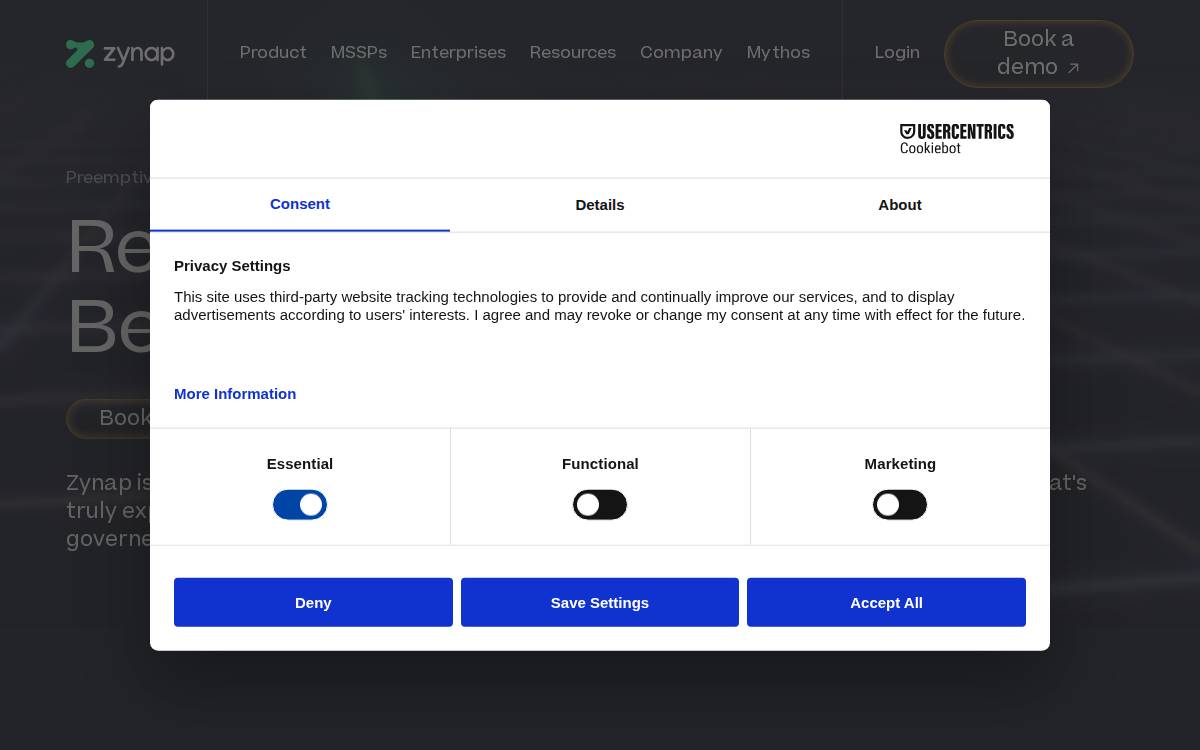
Task: Enable the Functional cookies switch
Action: (600, 505)
